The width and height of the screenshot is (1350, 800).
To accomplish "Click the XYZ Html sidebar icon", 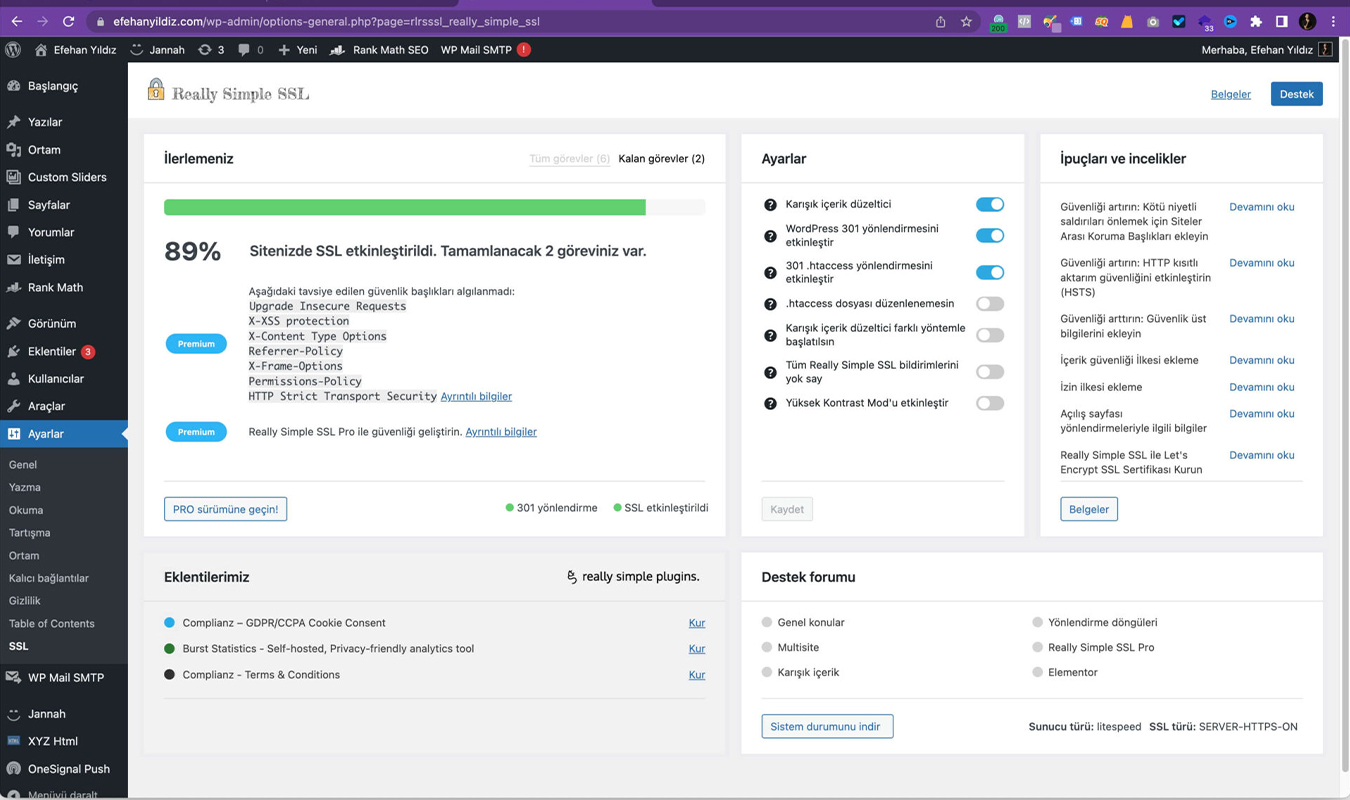I will point(14,741).
